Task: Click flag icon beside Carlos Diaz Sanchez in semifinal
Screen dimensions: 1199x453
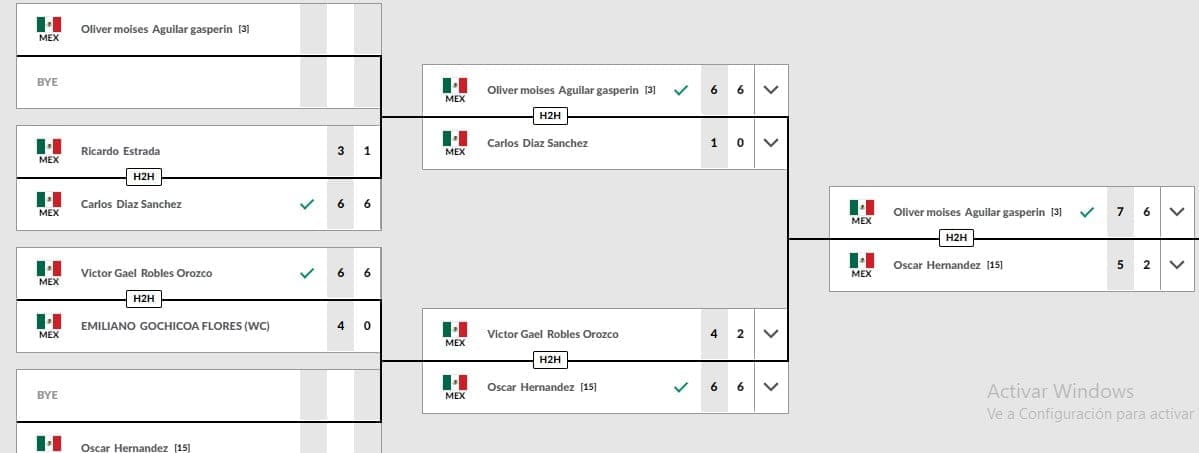Action: pyautogui.click(x=455, y=138)
